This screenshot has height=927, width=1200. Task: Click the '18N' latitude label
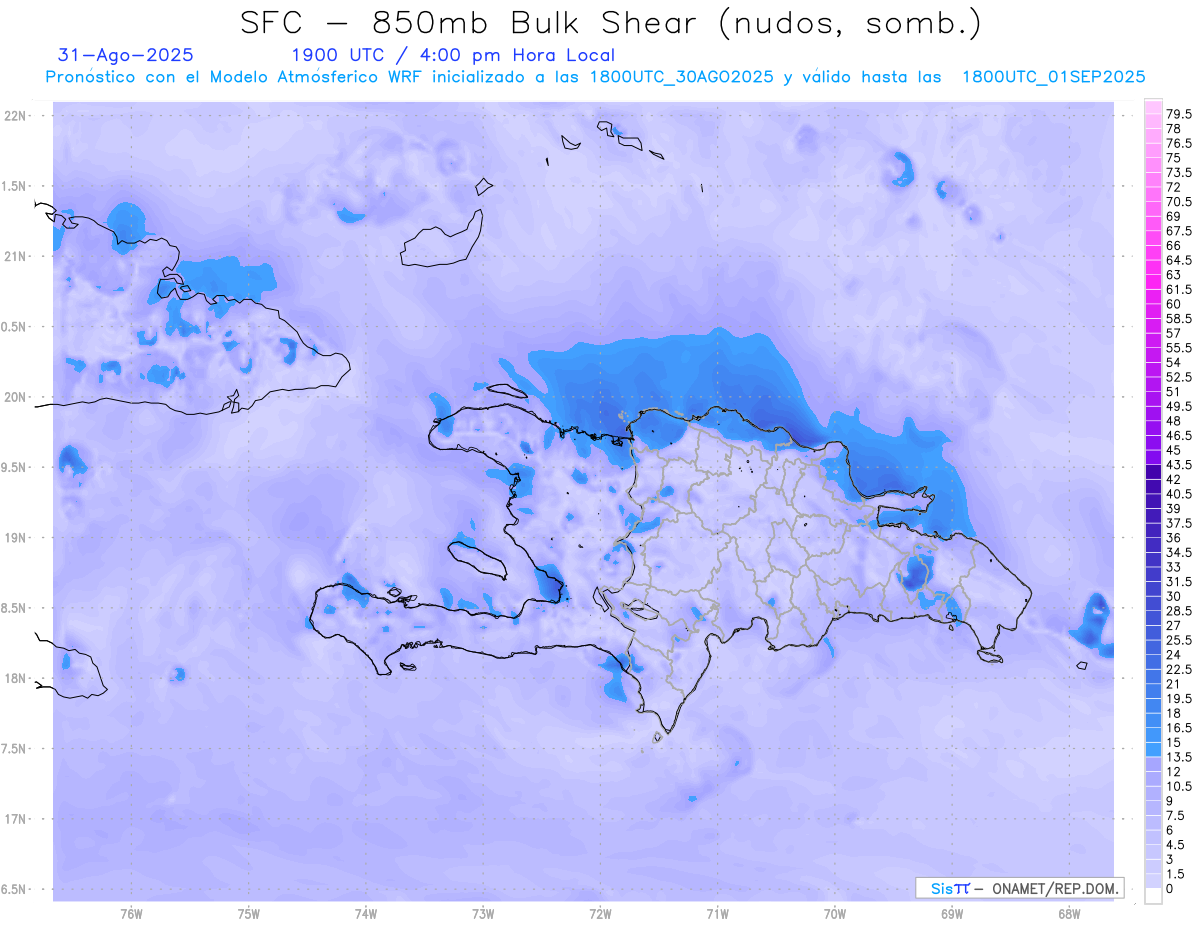[x=17, y=678]
